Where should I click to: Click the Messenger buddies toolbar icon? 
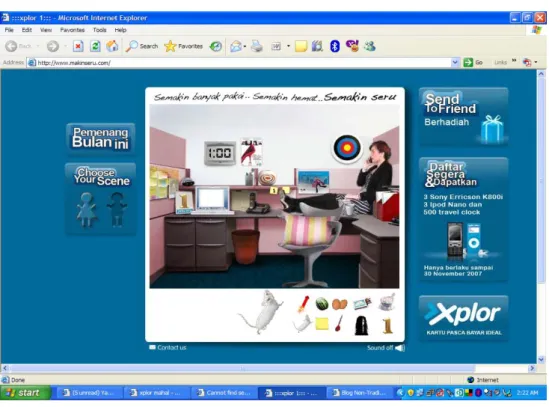370,46
